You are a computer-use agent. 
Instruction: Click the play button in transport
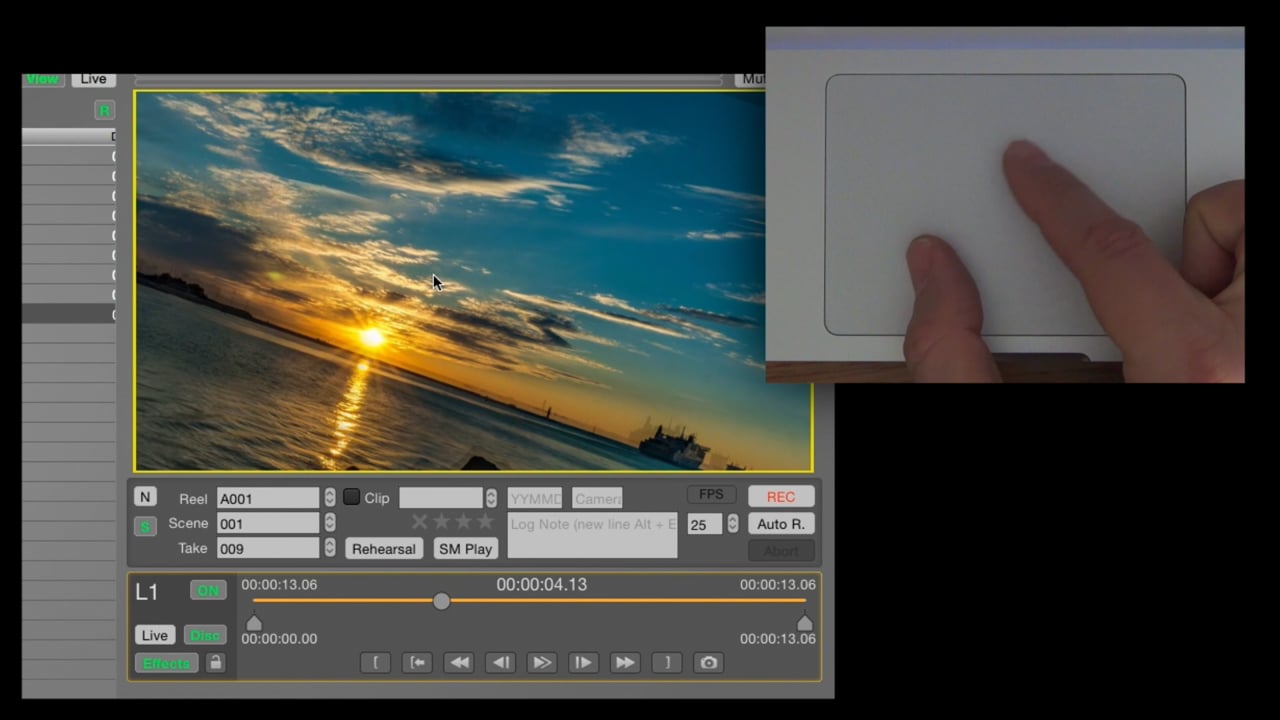[541, 662]
